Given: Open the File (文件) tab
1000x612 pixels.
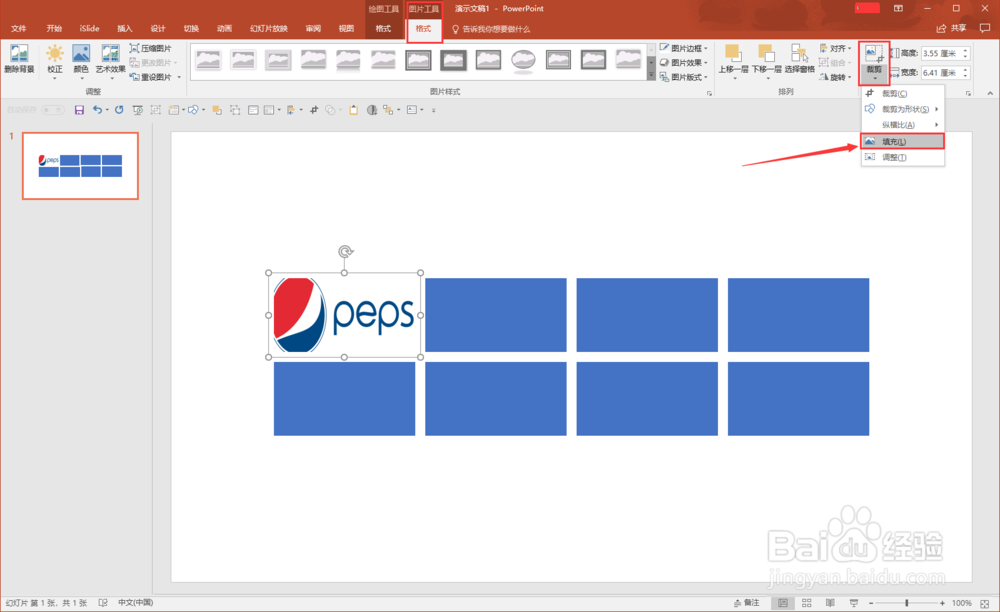Looking at the screenshot, I should 18,29.
